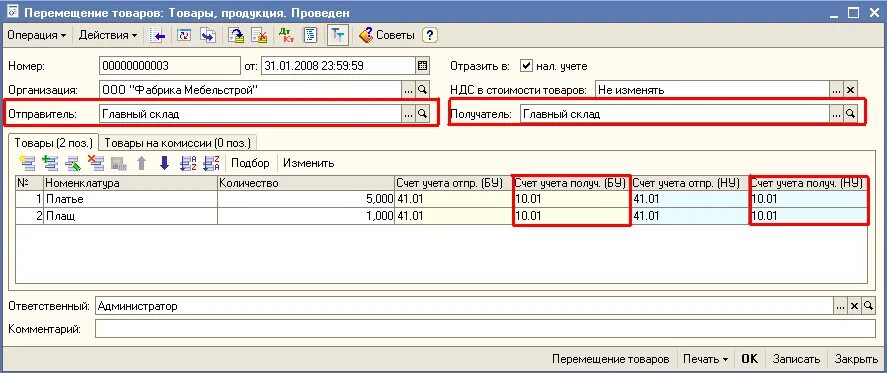Click the Номенклатура column header
This screenshot has height=373, width=887.
tap(131, 183)
